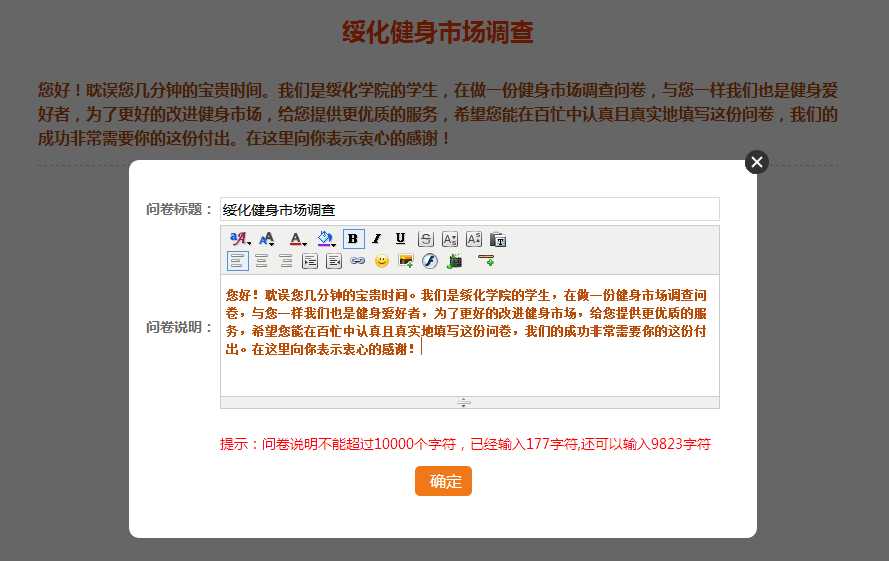Insert a hyperlink
Screen dimensions: 889x561
[358, 261]
